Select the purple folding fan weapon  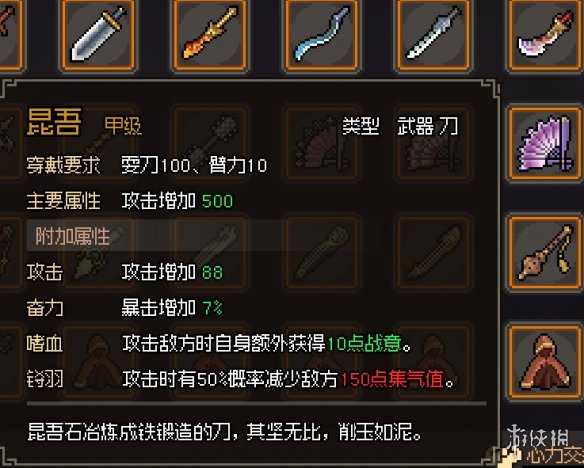pos(545,143)
